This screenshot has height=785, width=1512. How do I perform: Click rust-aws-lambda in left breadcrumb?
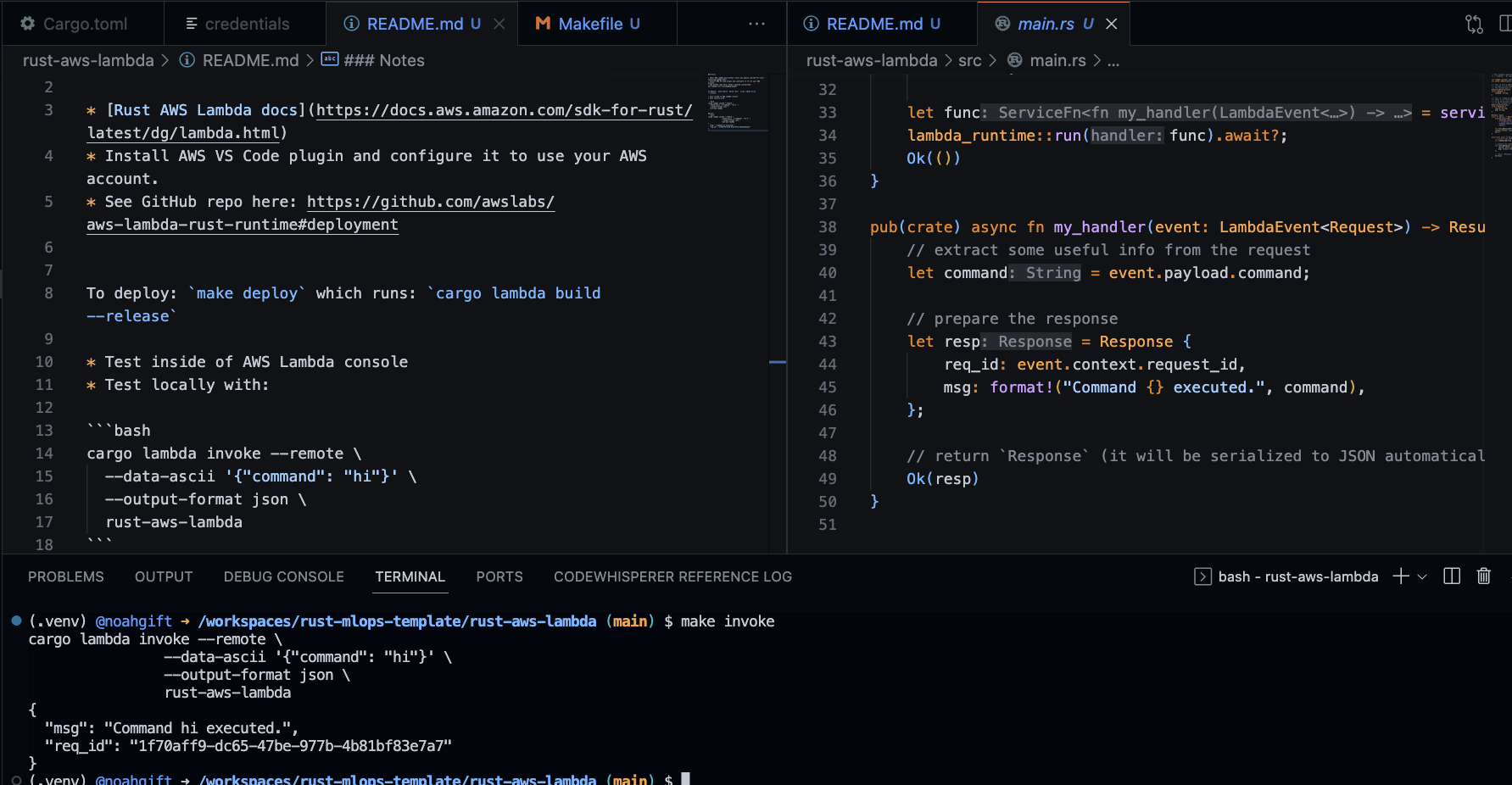coord(88,60)
